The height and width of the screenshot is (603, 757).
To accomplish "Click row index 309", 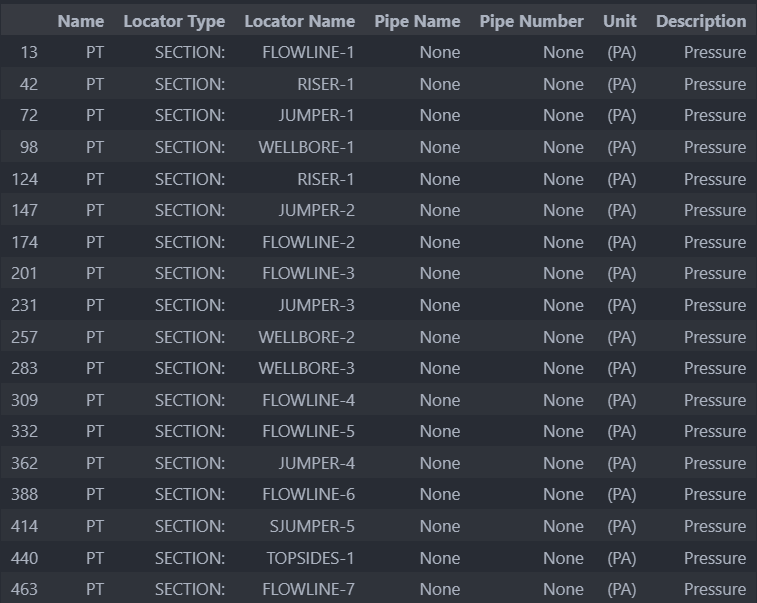I will [24, 400].
